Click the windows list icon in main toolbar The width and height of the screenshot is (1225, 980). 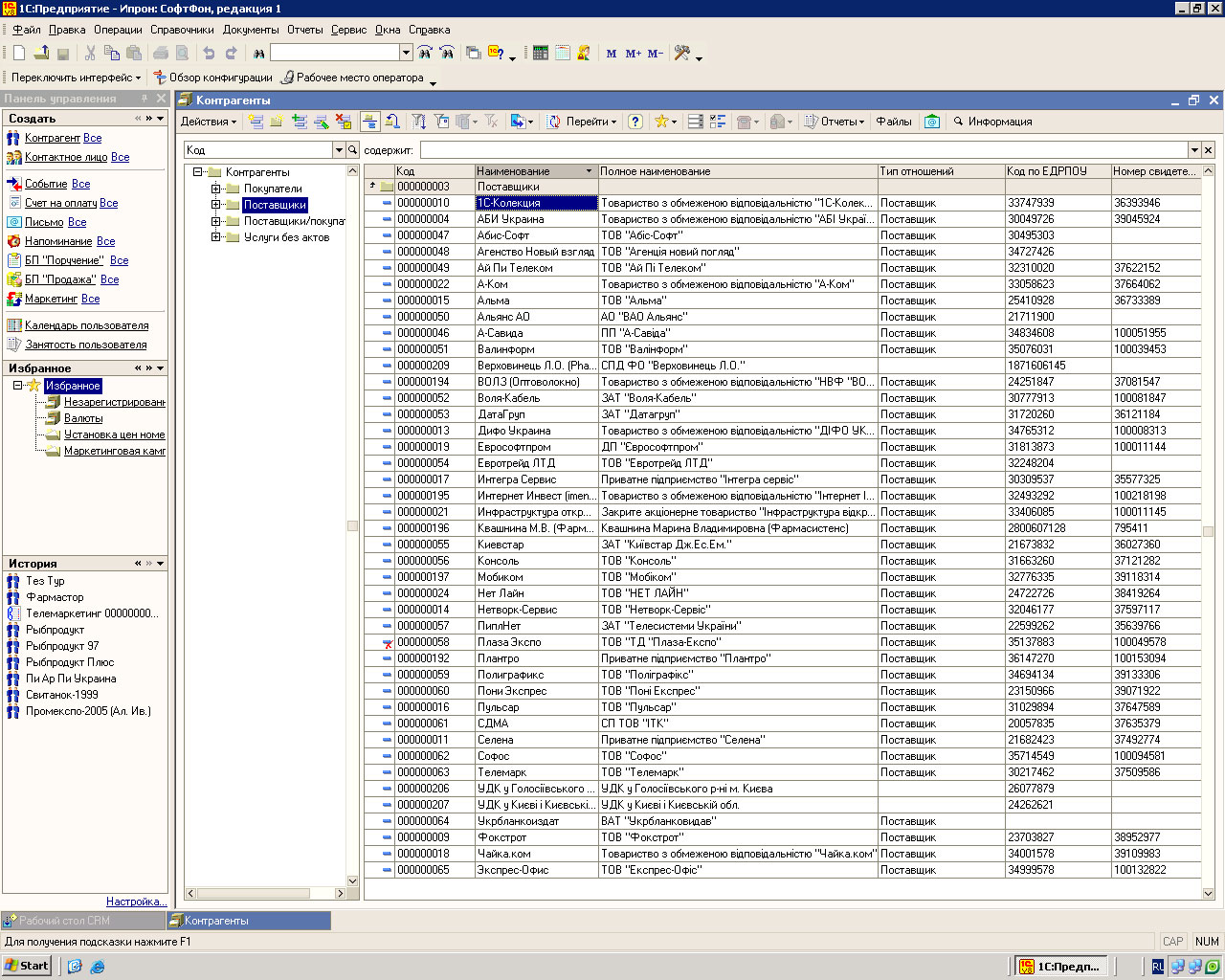pos(473,53)
